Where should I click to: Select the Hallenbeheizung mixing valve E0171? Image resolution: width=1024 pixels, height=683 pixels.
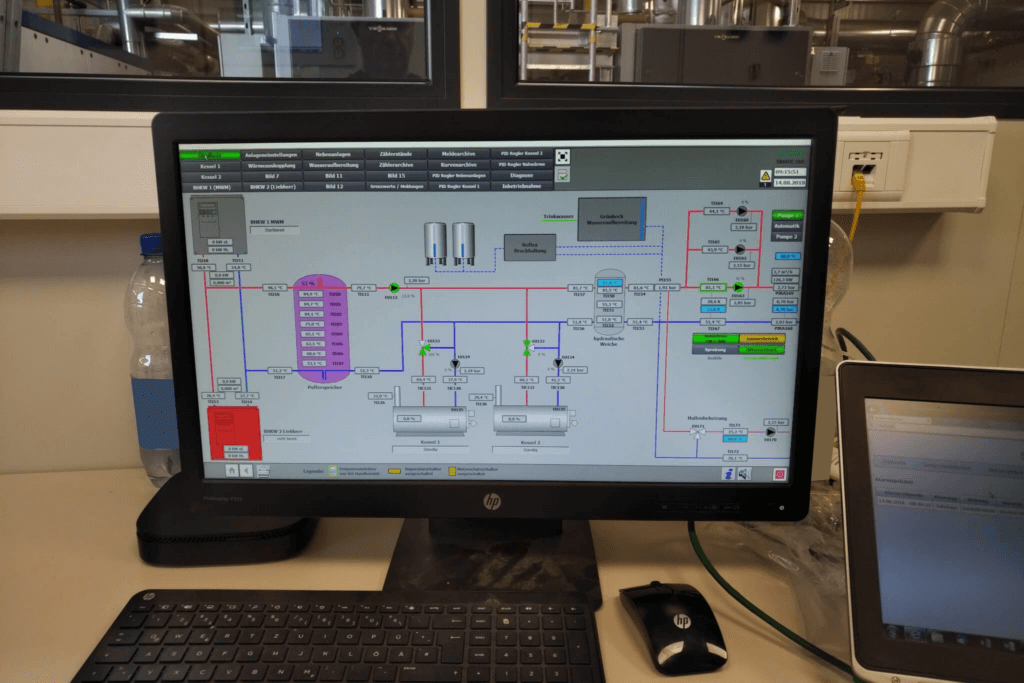coord(697,432)
